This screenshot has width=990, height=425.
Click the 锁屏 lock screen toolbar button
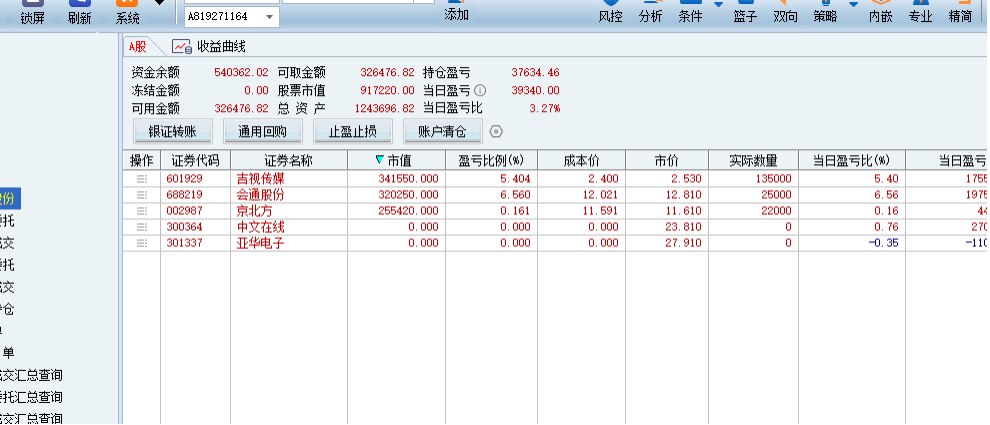pyautogui.click(x=32, y=12)
